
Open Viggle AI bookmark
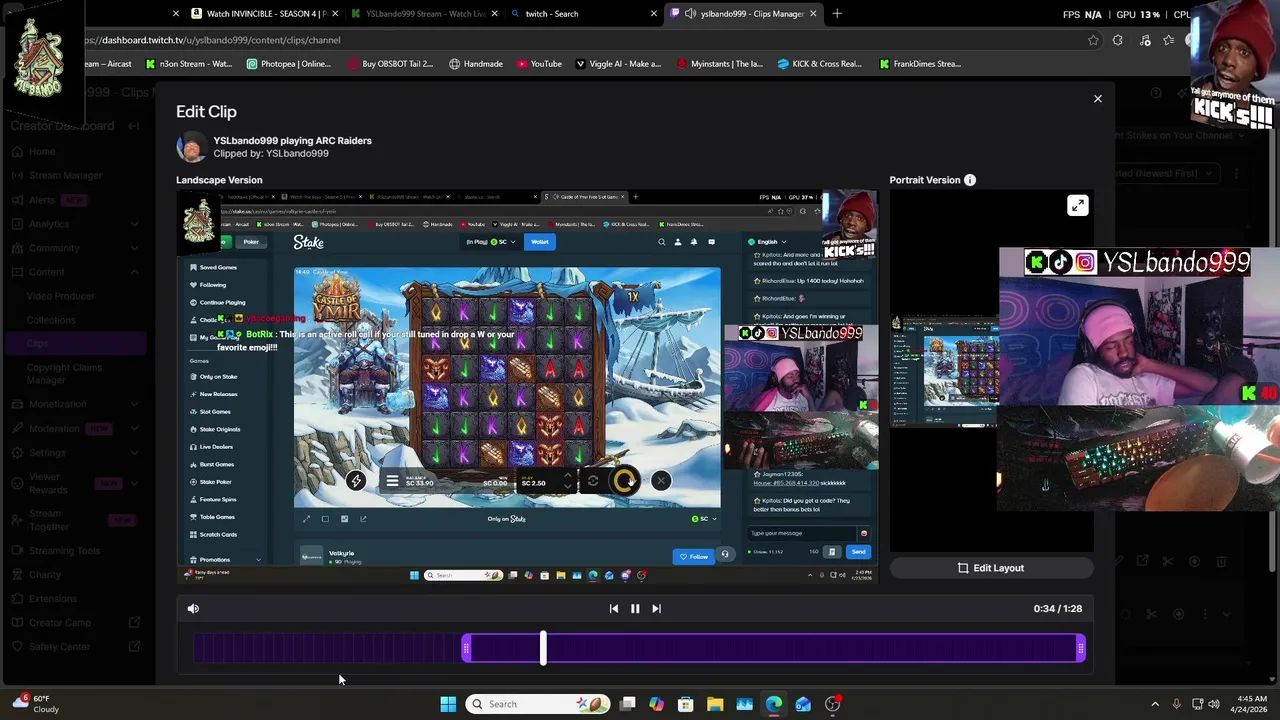pos(618,64)
